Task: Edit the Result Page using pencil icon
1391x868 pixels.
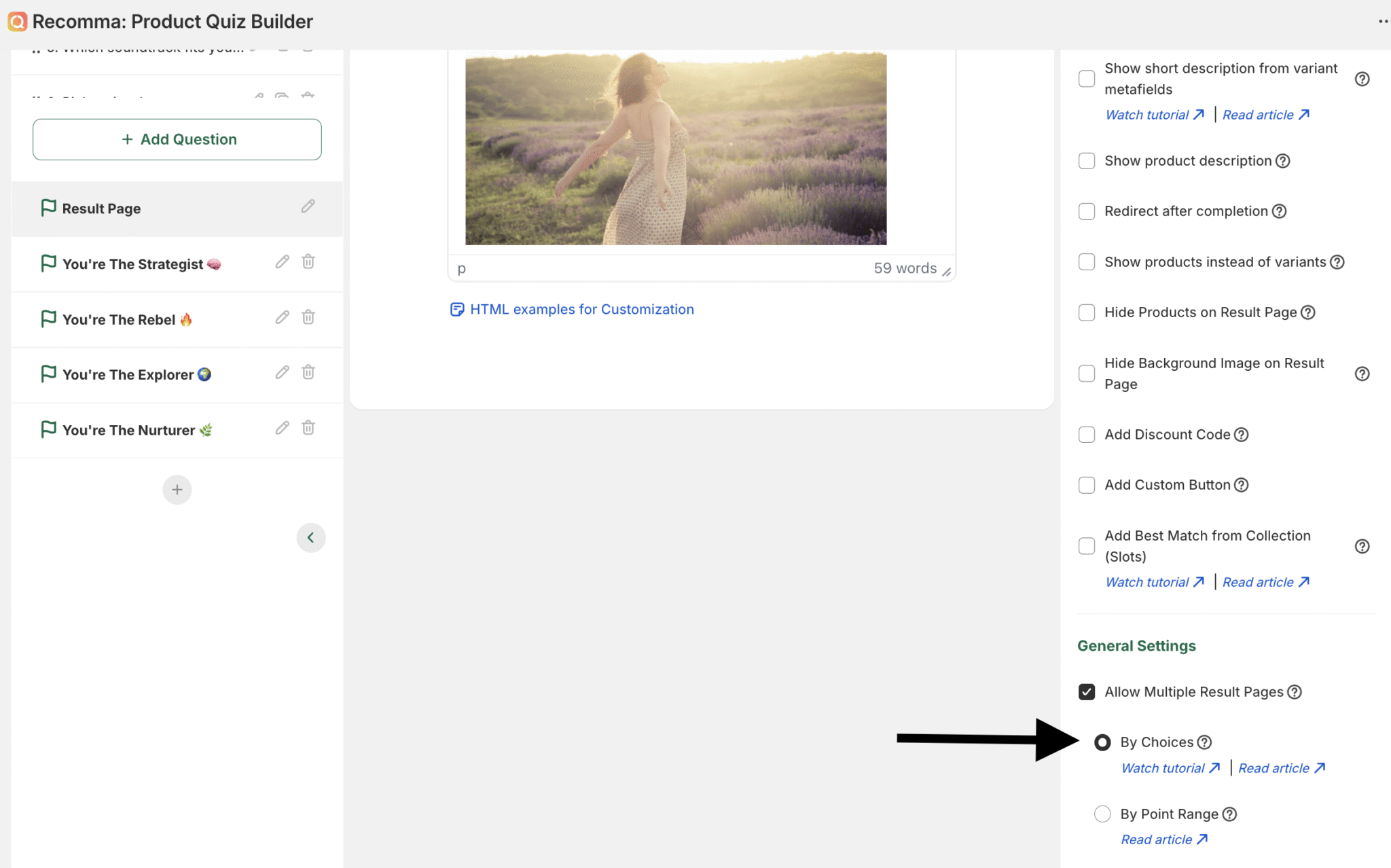Action: pyautogui.click(x=308, y=206)
